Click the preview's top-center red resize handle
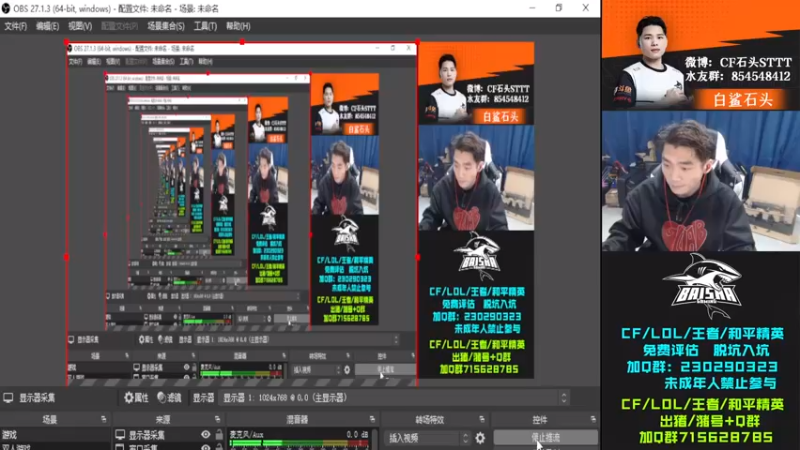800x450 pixels. pos(242,42)
